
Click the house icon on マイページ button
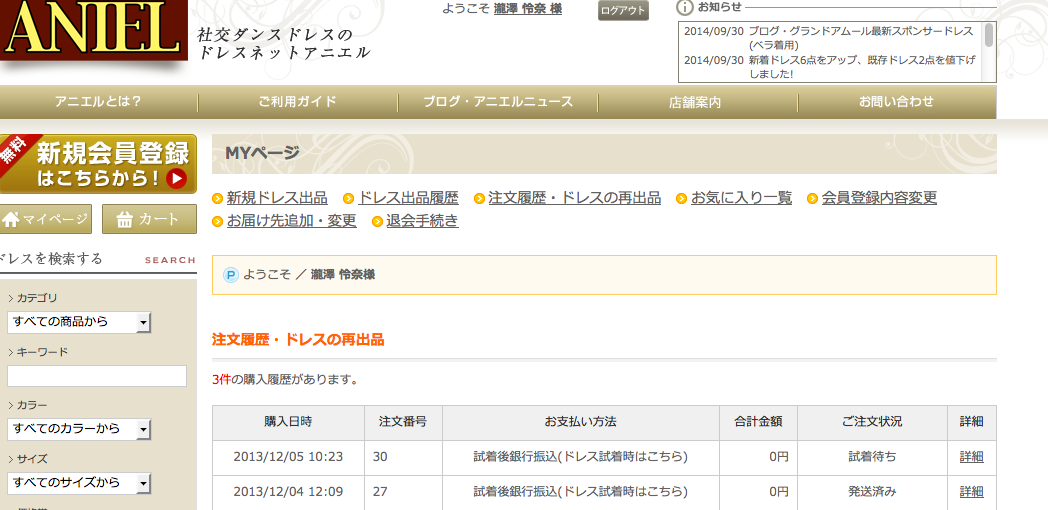pyautogui.click(x=11, y=219)
